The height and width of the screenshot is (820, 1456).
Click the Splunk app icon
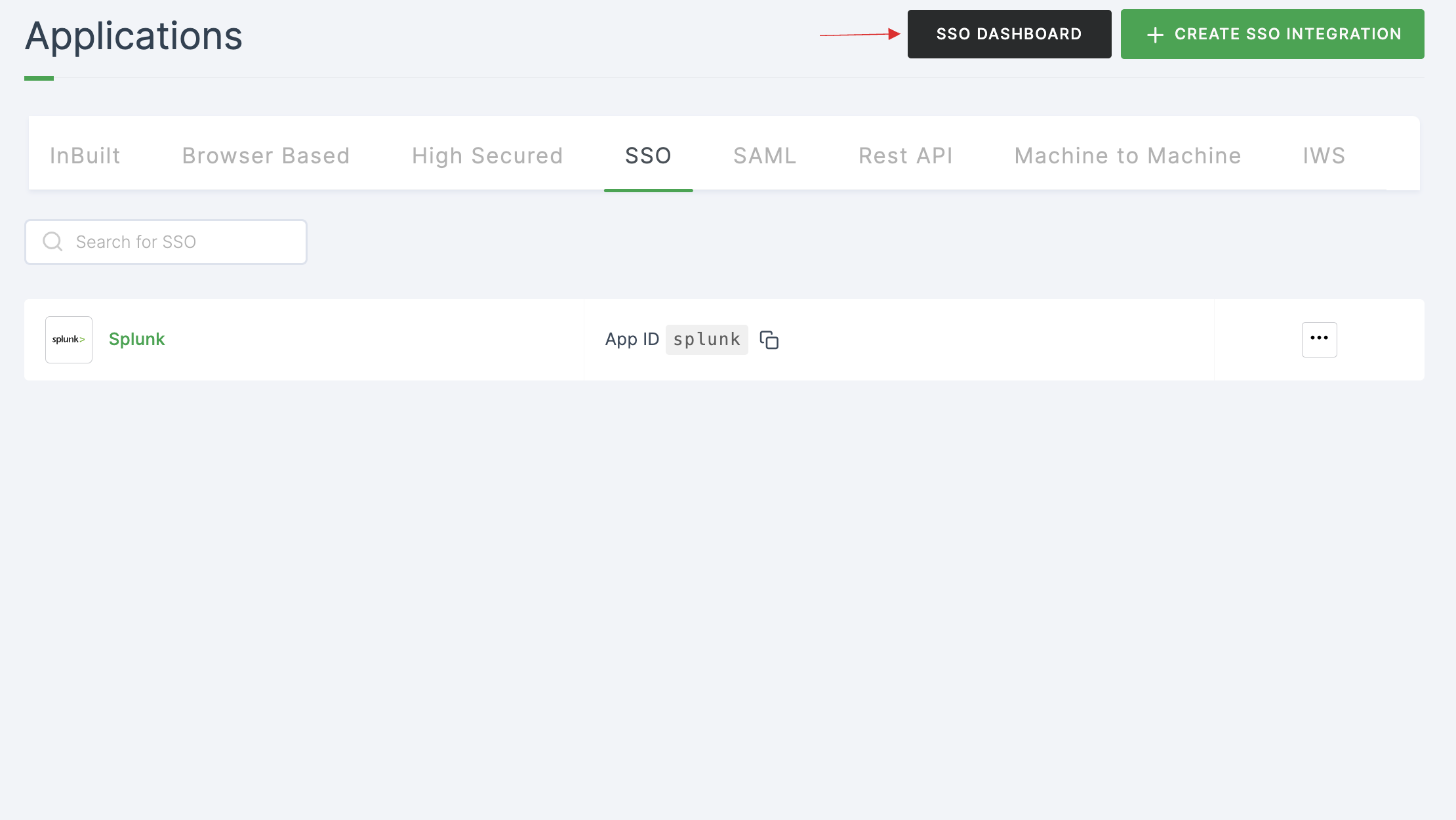pos(69,339)
